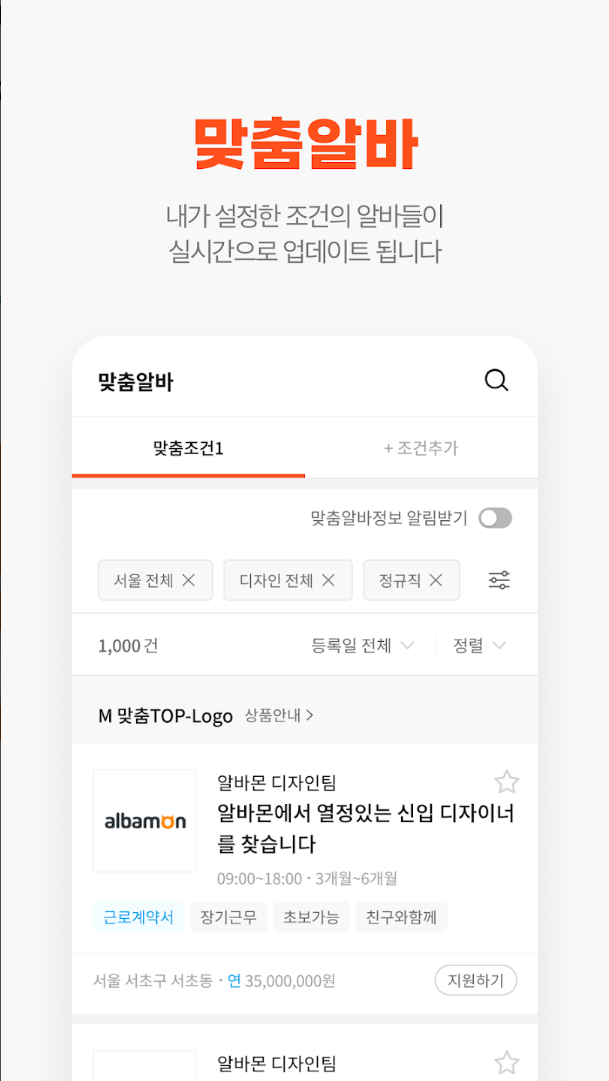The width and height of the screenshot is (609, 1081).
Task: Select the 근로계약서 tag
Action: [x=137, y=916]
